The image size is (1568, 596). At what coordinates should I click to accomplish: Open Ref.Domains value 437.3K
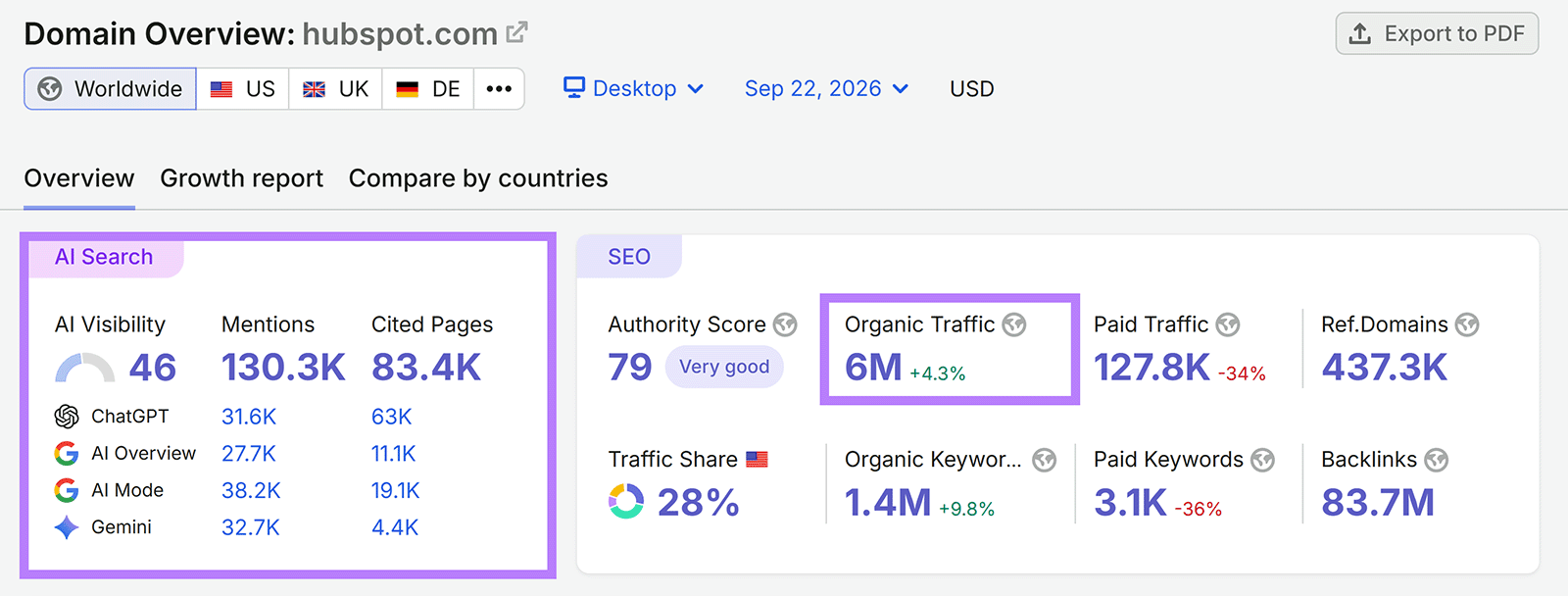click(x=1384, y=368)
